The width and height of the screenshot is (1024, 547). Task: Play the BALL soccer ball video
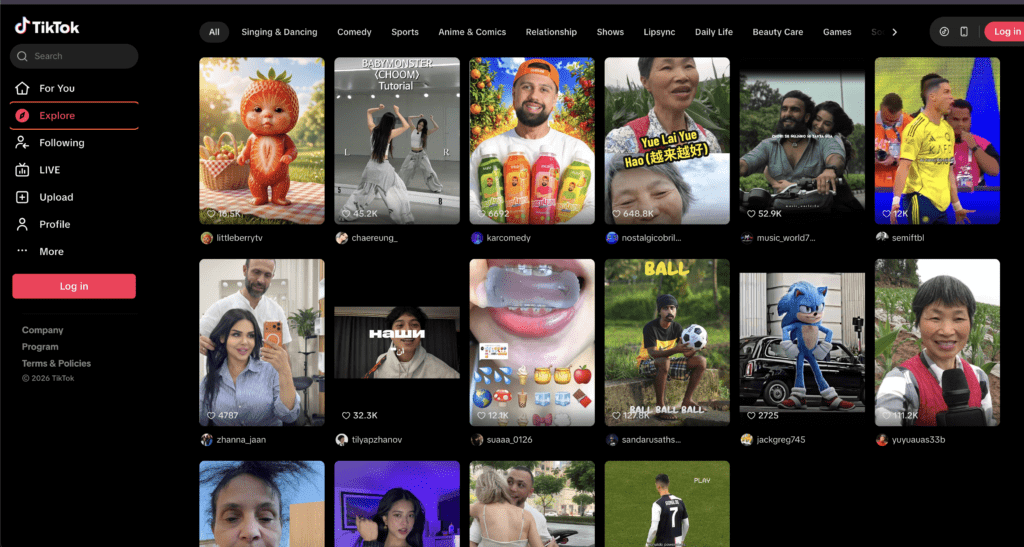click(x=667, y=343)
